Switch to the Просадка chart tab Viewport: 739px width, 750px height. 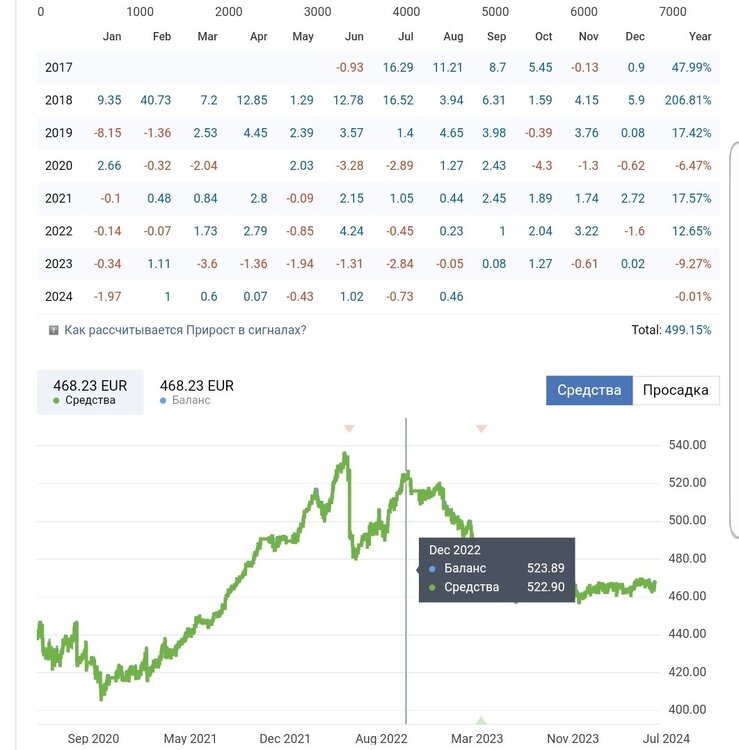click(x=676, y=390)
